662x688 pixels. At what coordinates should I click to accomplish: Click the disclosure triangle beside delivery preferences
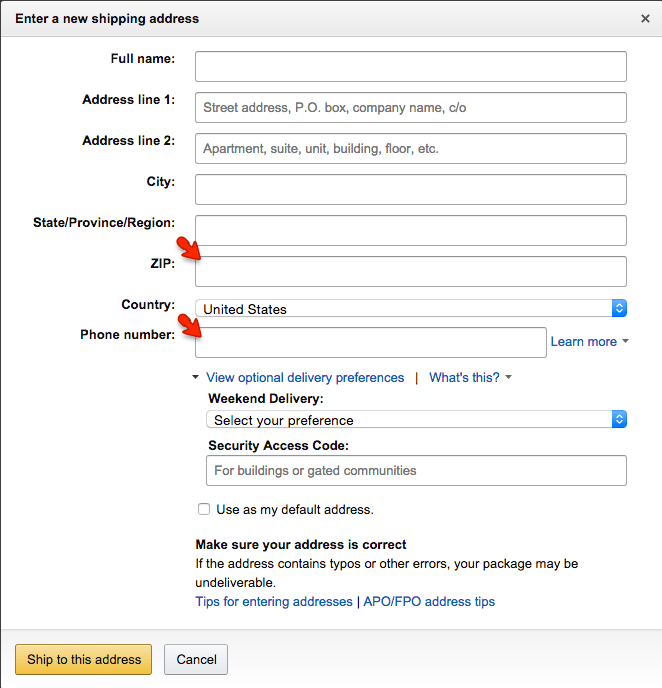tap(197, 378)
